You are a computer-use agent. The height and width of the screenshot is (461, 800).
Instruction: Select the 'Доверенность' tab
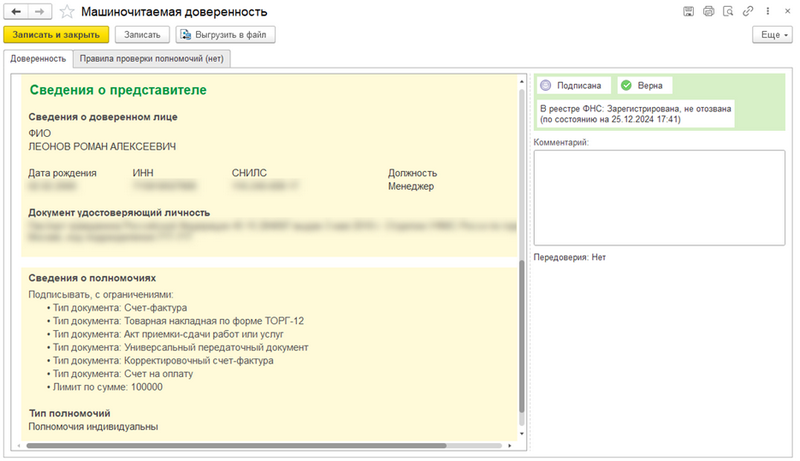38,59
